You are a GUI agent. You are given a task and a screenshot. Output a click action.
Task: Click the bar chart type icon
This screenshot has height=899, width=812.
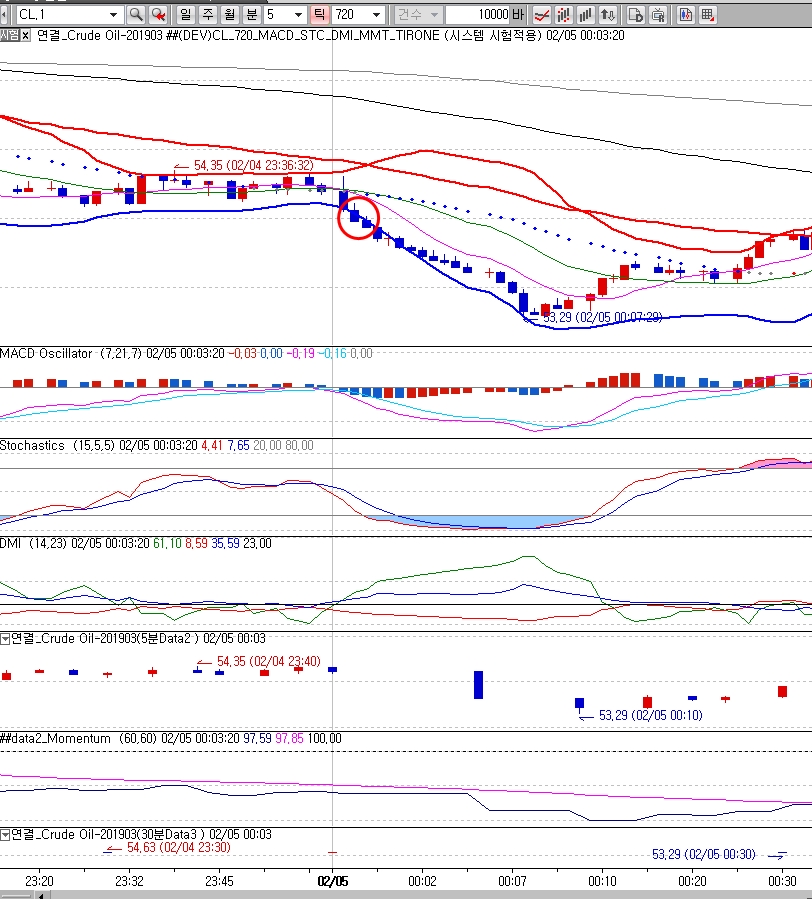(x=585, y=15)
